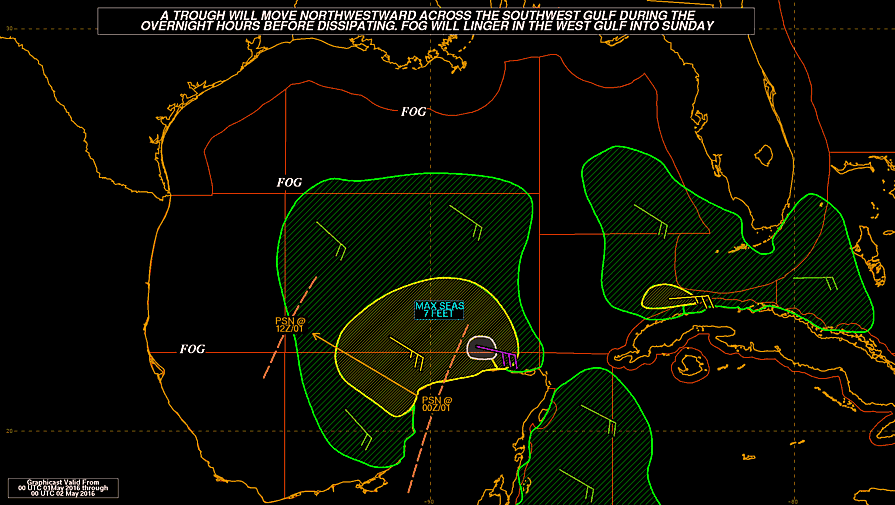Click the lowest FOG label in the southwest Gulf
895x505 pixels.
coord(192,349)
